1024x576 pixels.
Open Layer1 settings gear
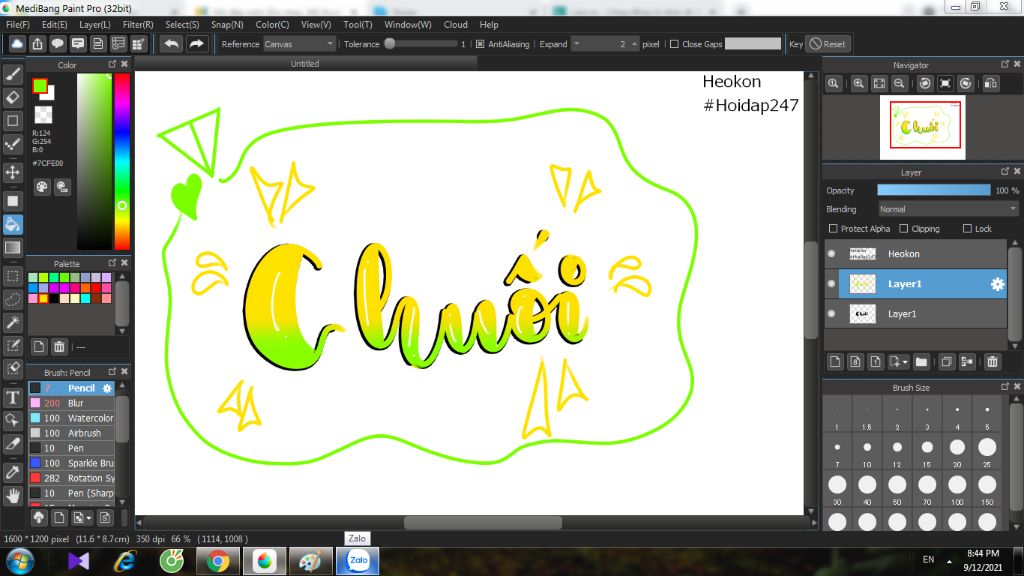pyautogui.click(x=997, y=284)
